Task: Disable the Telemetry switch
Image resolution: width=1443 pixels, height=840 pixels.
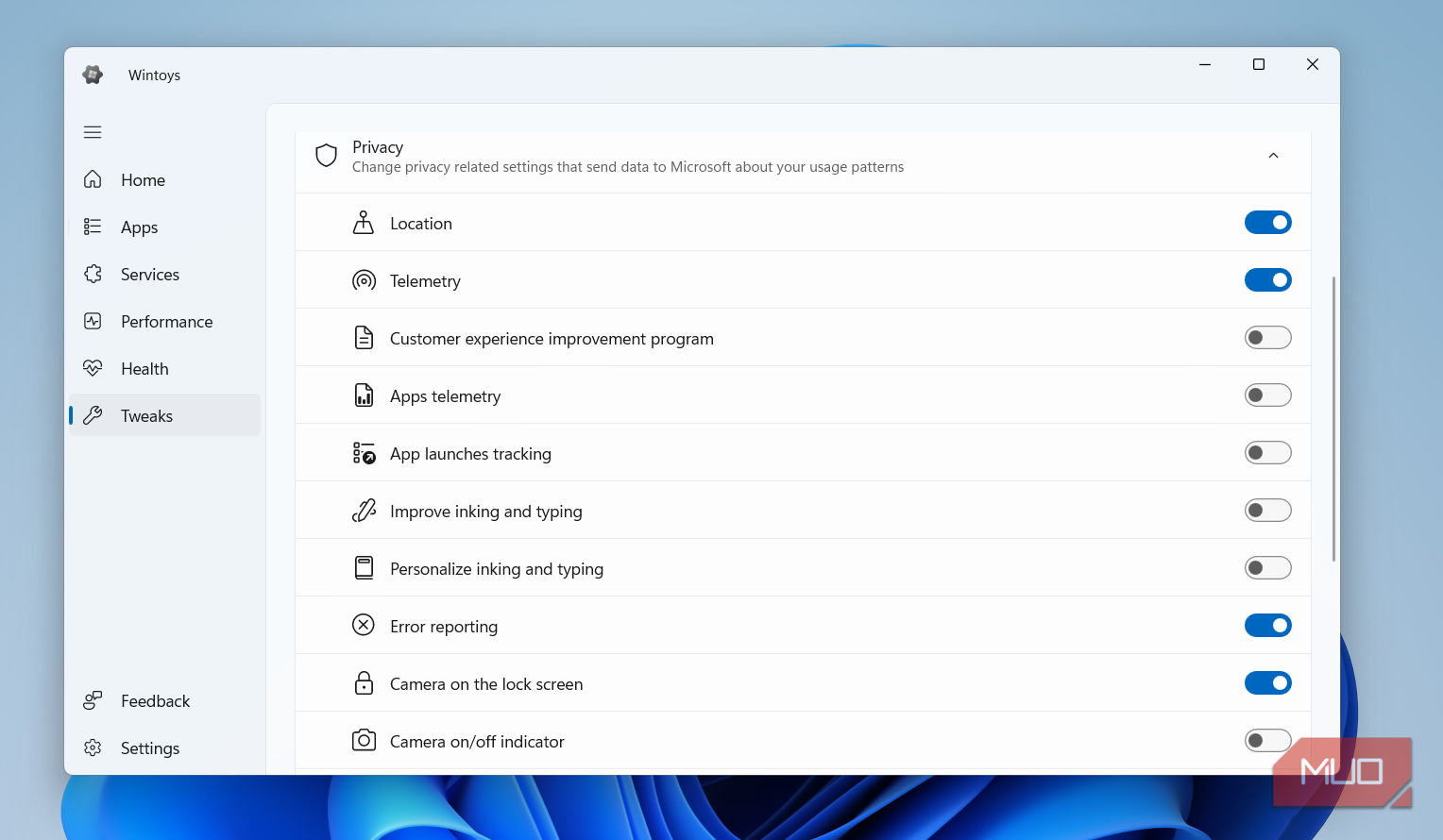Action: click(x=1267, y=280)
